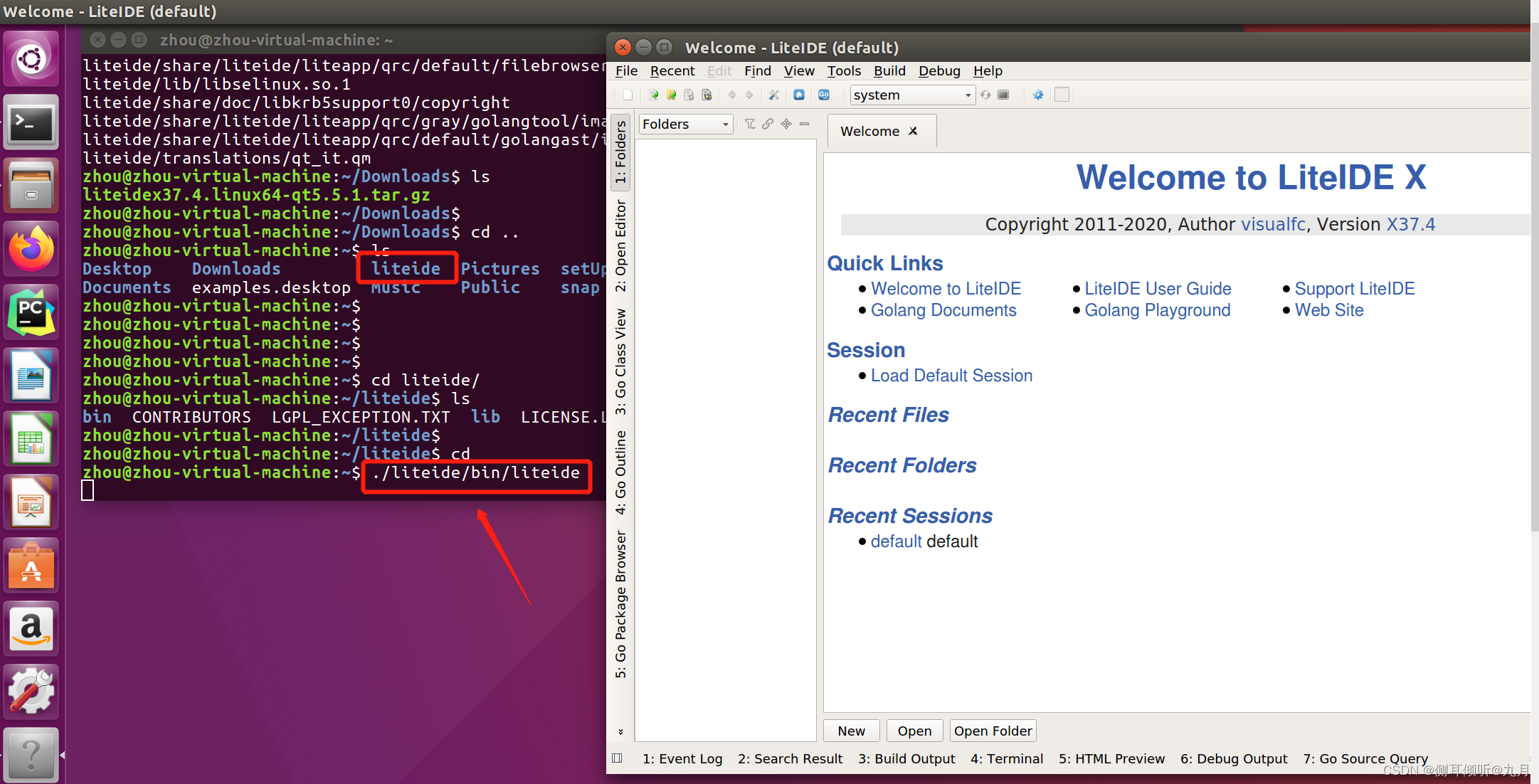Expand the chevron below Go Package Browser
The image size is (1539, 784).
pos(621,731)
